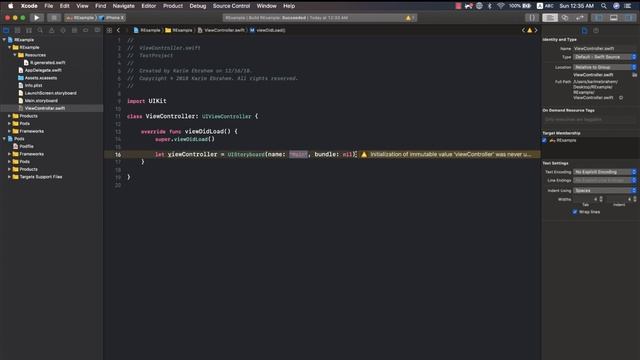Jump to next issue arrow
The image size is (640, 360).
click(x=536, y=30)
